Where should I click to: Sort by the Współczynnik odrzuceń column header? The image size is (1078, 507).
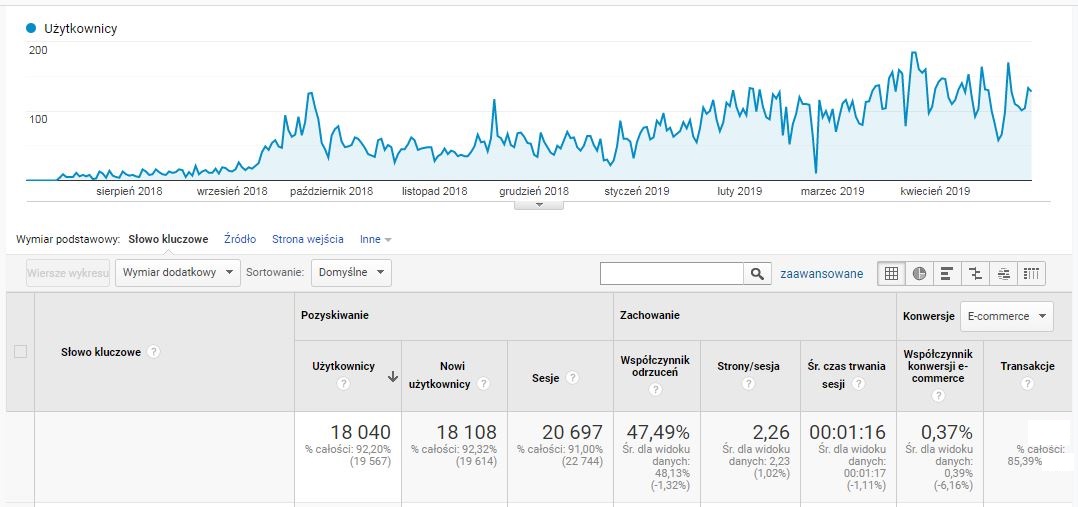[655, 369]
